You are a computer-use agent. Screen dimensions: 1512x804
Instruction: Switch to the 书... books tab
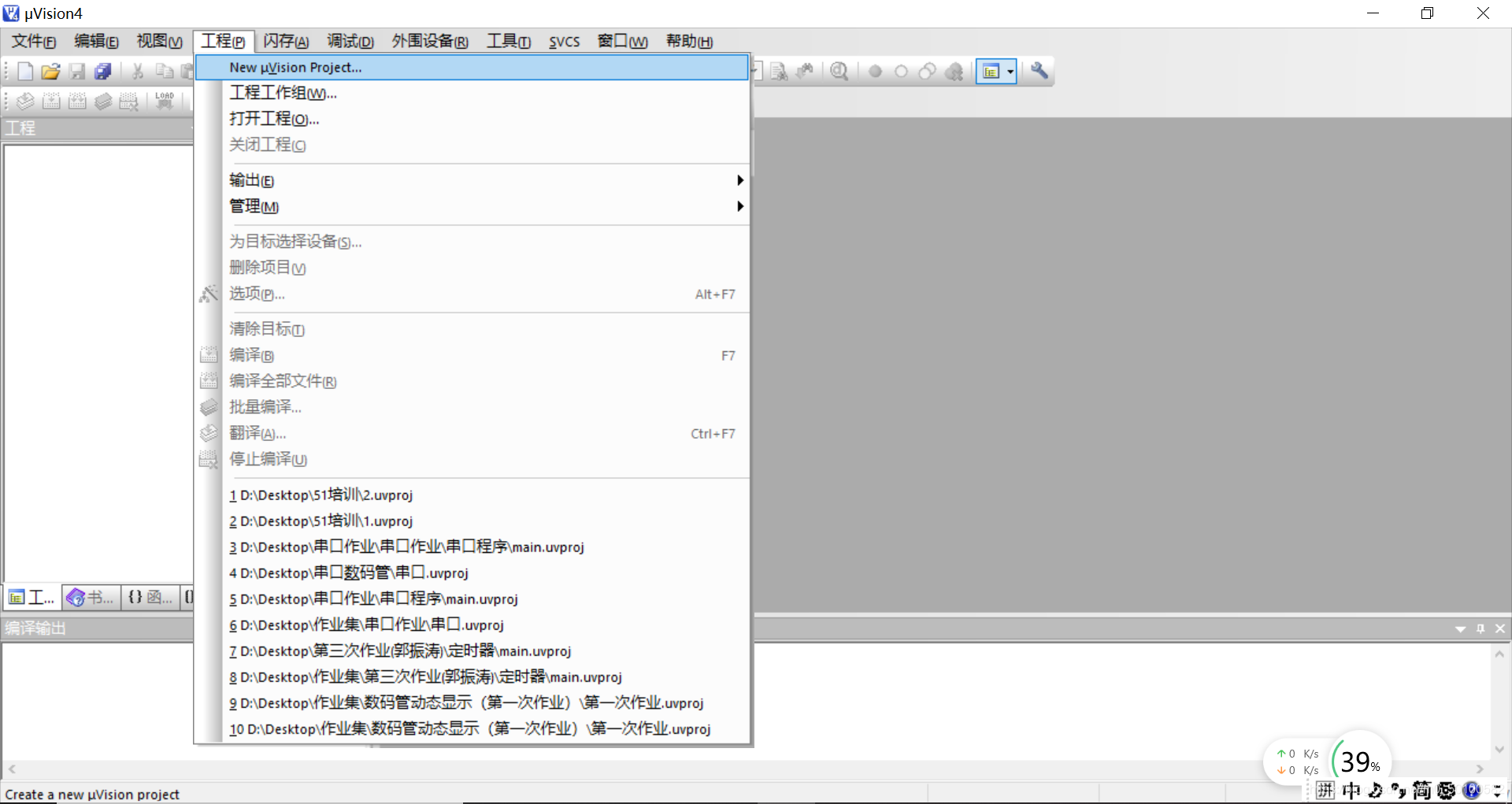[x=90, y=598]
